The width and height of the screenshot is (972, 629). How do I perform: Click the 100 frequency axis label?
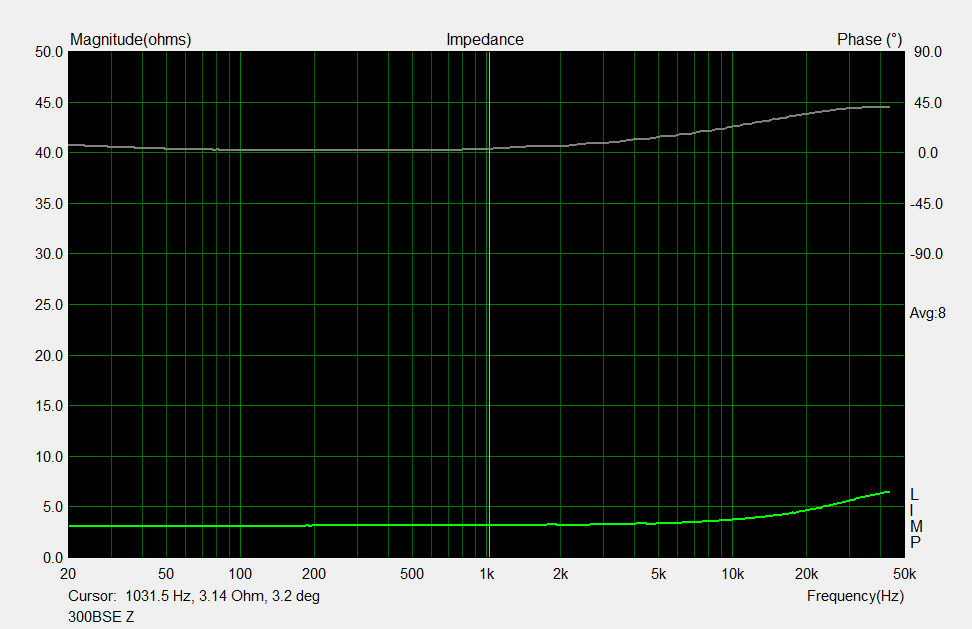(240, 574)
